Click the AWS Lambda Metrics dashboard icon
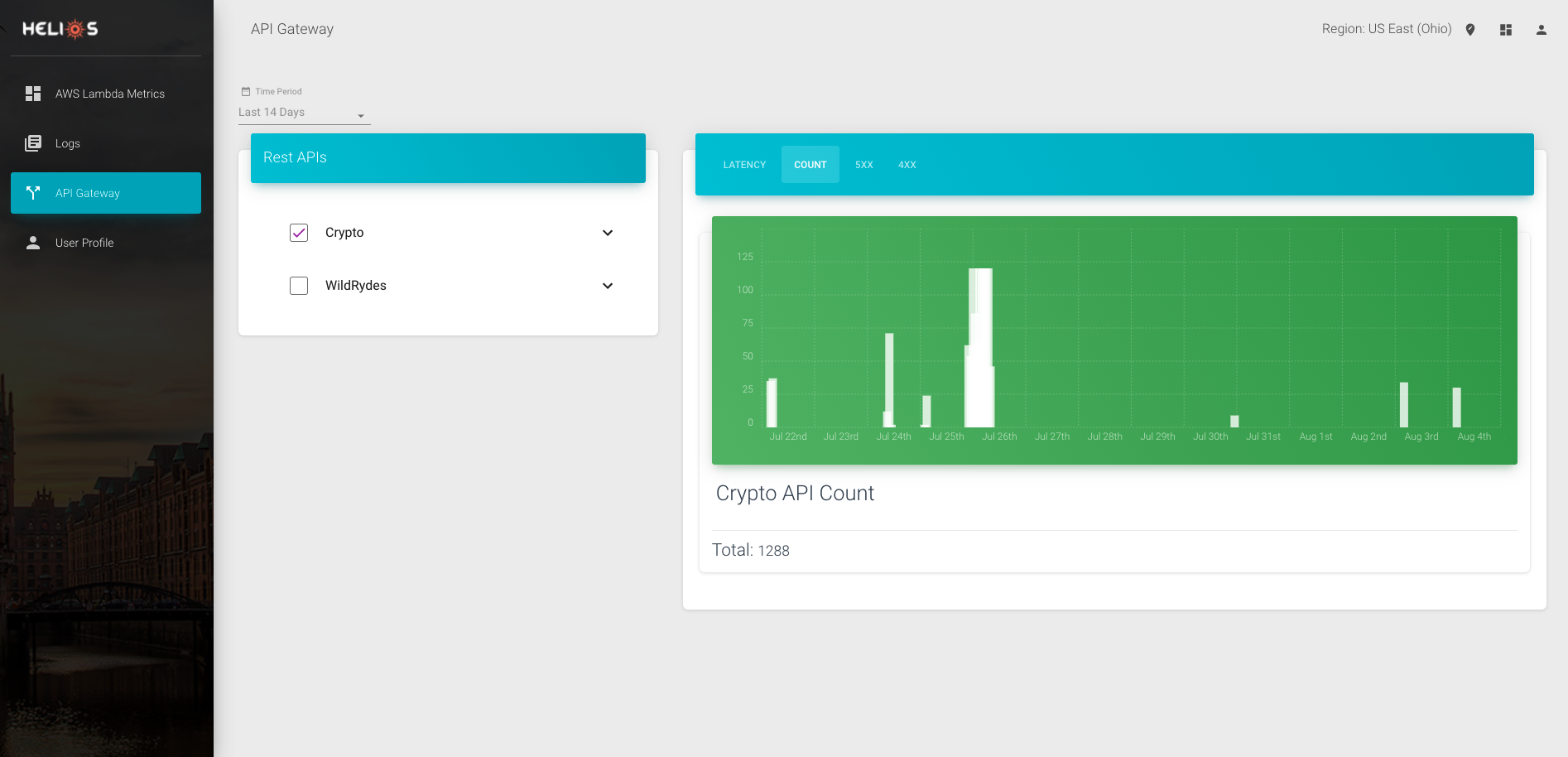The height and width of the screenshot is (757, 1568). coord(33,94)
